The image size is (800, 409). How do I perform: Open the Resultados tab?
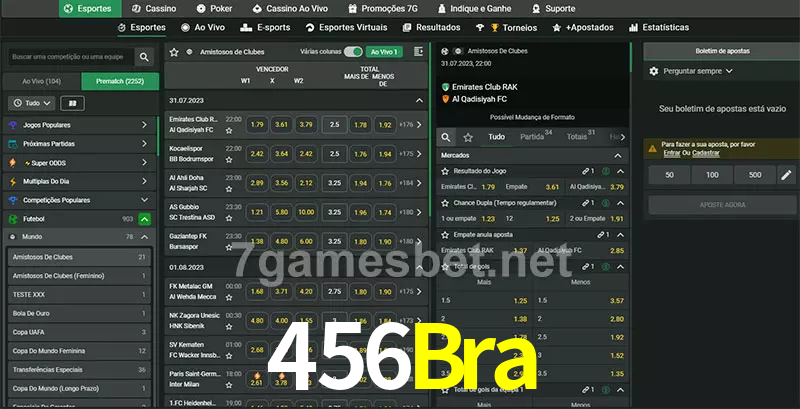click(431, 28)
